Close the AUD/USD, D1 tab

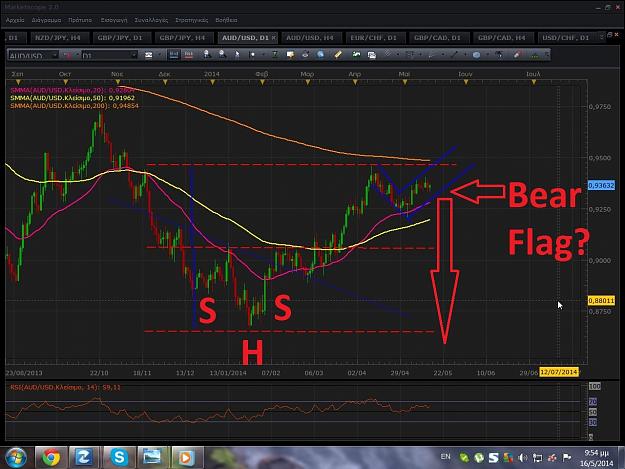coord(273,38)
